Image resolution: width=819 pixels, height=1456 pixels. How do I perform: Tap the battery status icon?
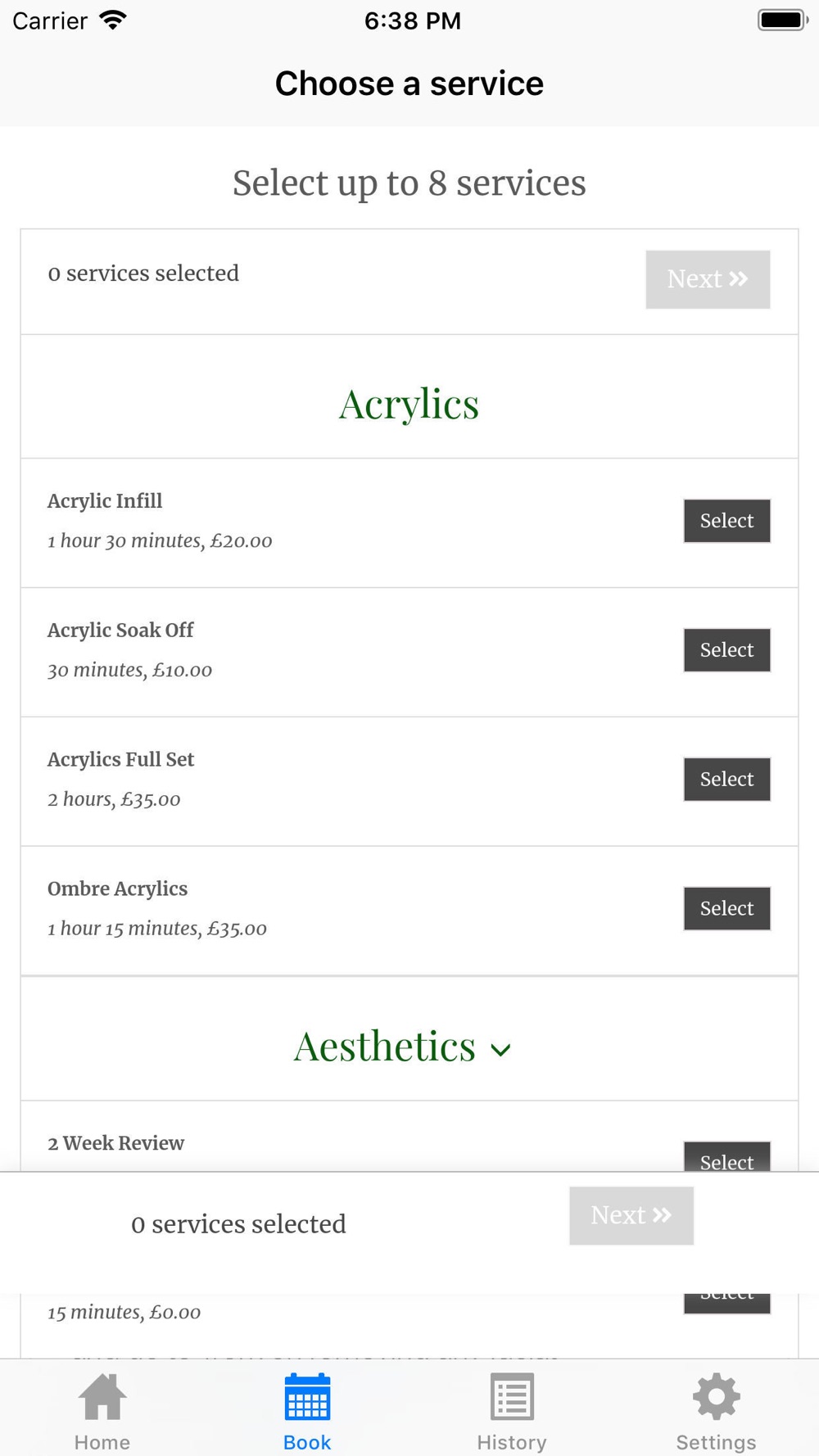pyautogui.click(x=783, y=20)
